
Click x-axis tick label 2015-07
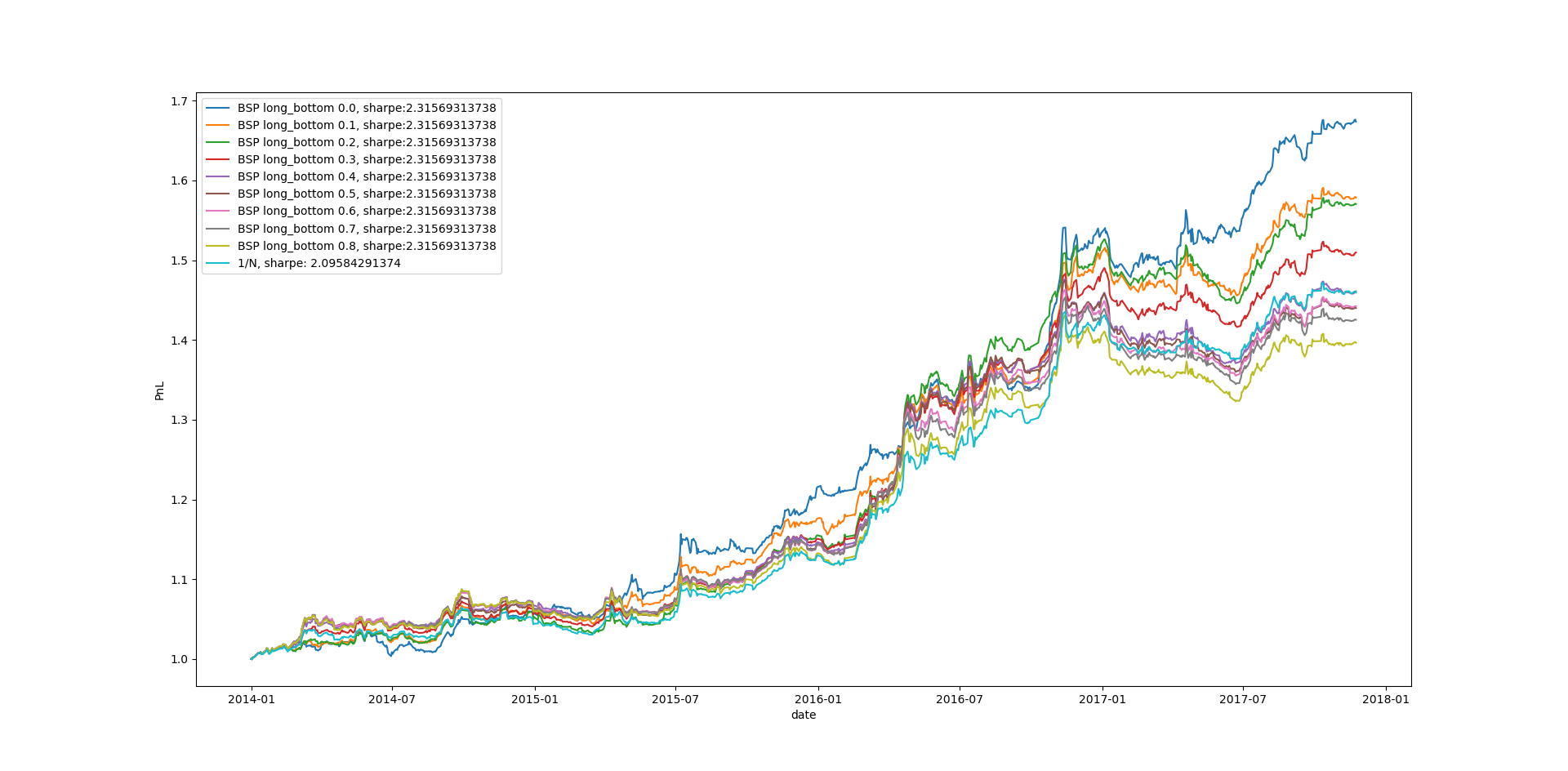tap(675, 699)
